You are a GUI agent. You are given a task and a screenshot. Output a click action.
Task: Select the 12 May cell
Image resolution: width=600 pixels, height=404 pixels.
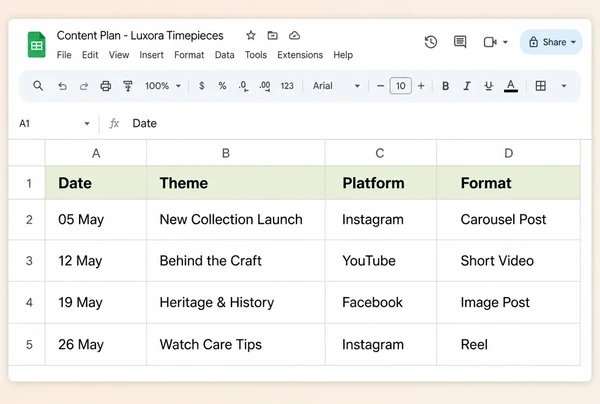96,261
